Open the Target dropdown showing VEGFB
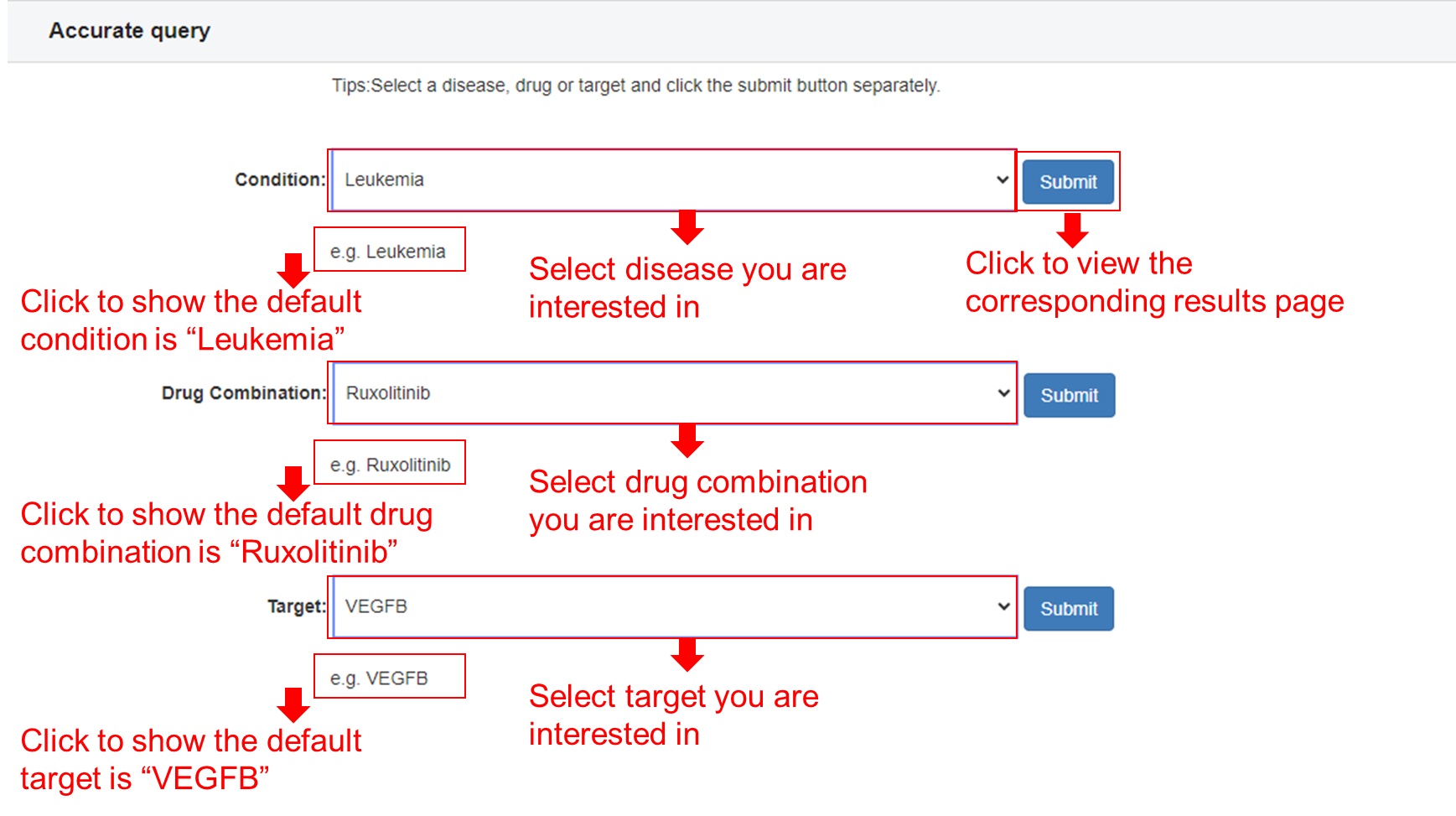The image size is (1456, 816). (673, 606)
